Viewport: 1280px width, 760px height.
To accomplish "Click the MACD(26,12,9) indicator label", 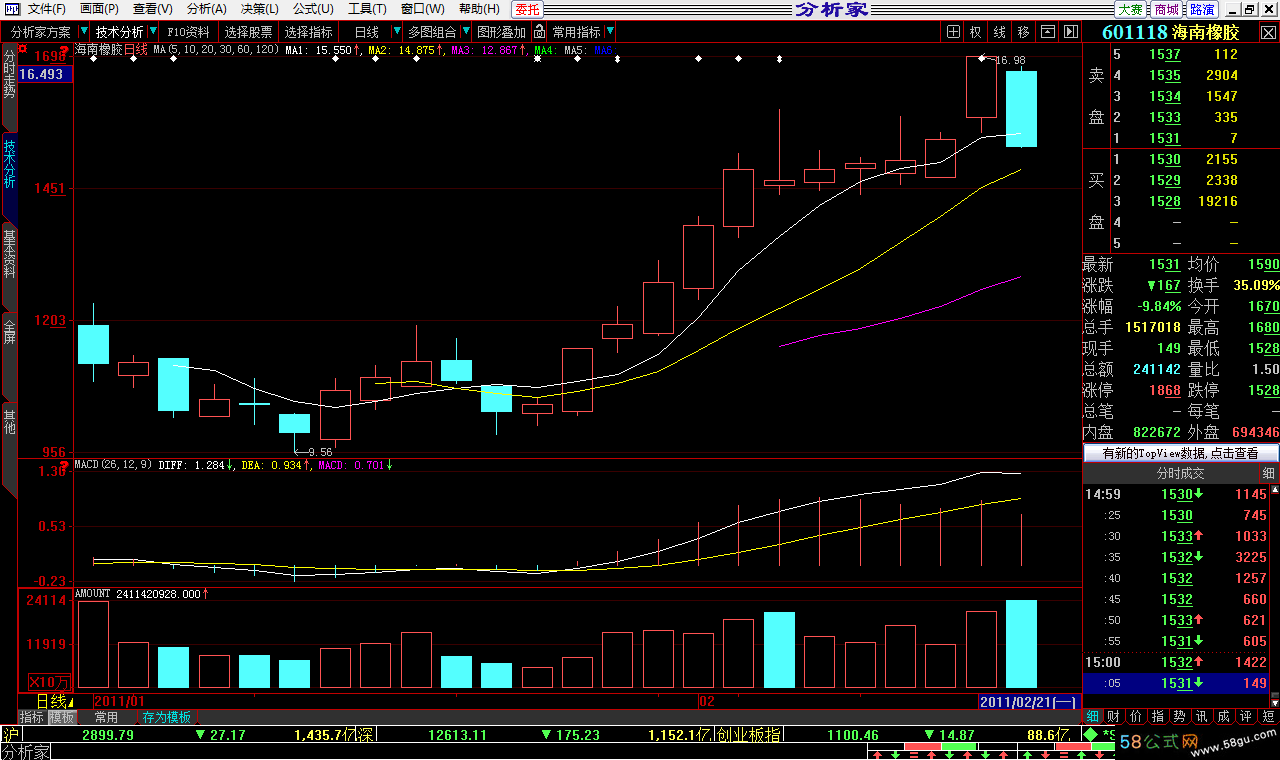I will tap(113, 465).
